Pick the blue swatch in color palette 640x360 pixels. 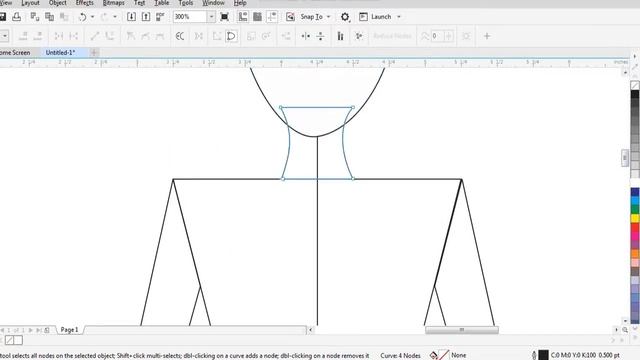(x=635, y=192)
